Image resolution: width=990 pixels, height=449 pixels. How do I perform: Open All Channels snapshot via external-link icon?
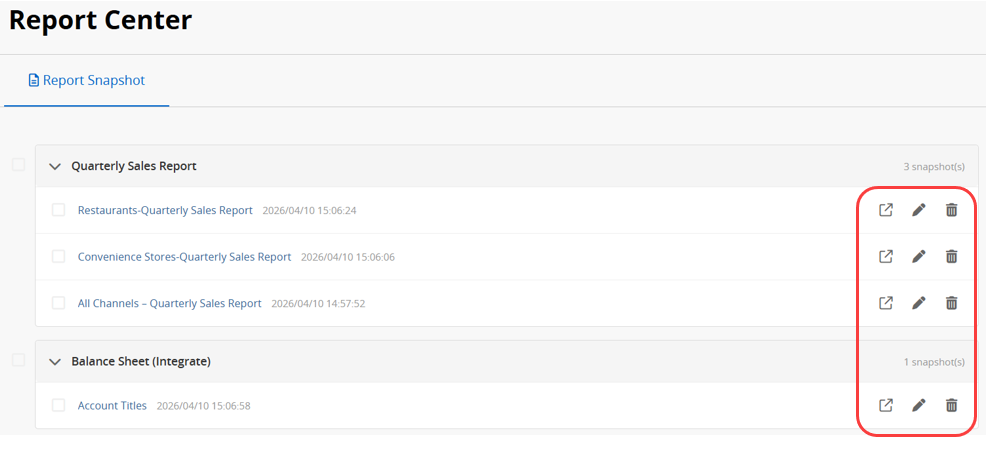885,303
